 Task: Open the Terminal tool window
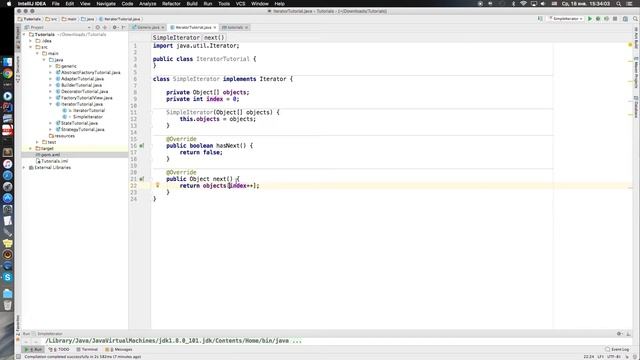tap(87, 349)
